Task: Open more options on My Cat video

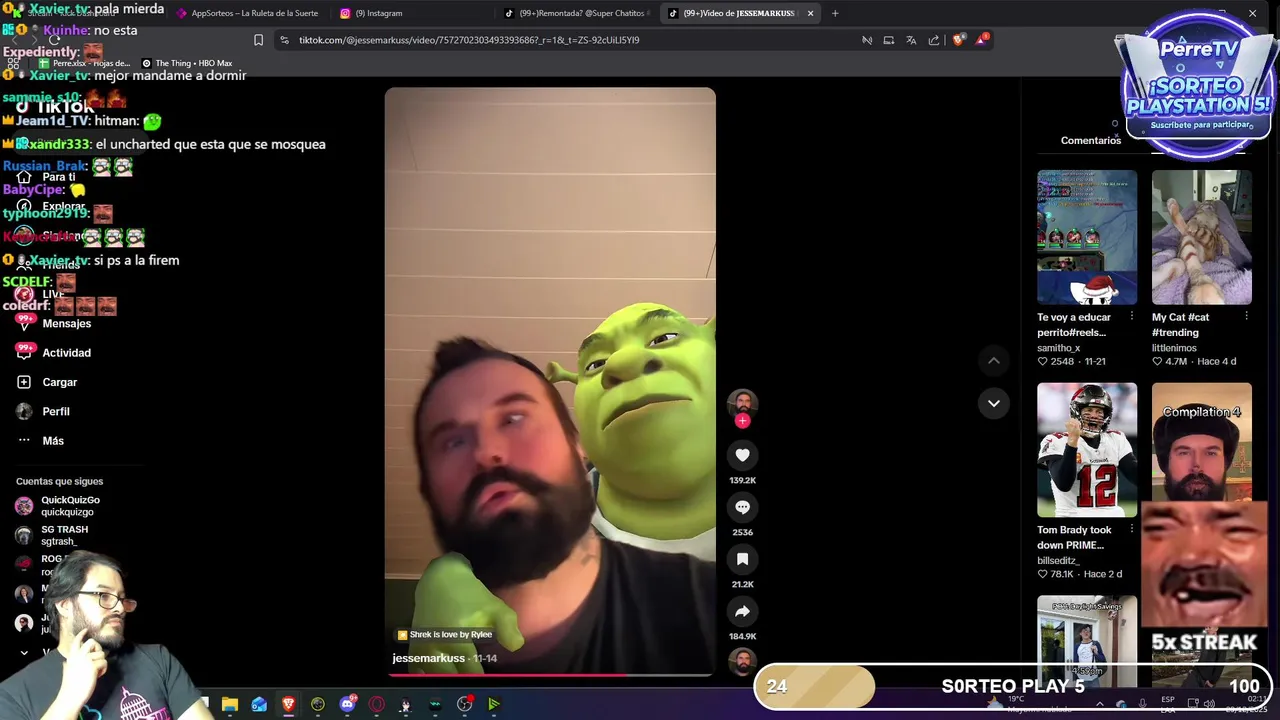Action: [x=1246, y=316]
